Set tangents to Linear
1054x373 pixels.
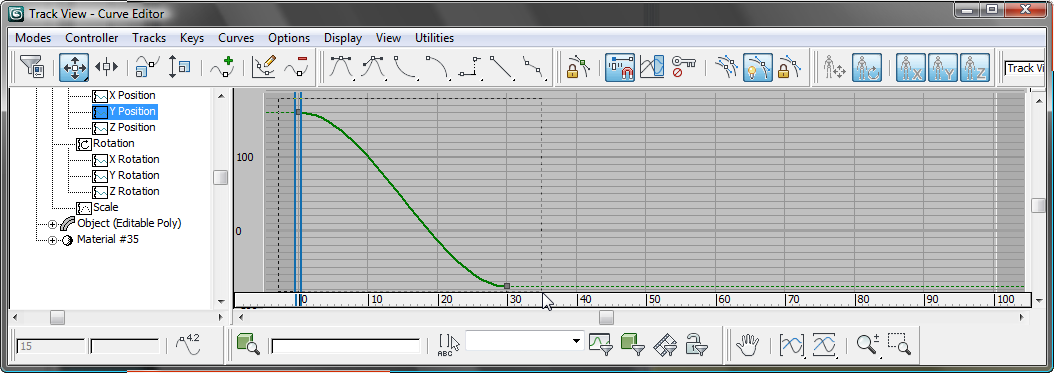point(501,67)
